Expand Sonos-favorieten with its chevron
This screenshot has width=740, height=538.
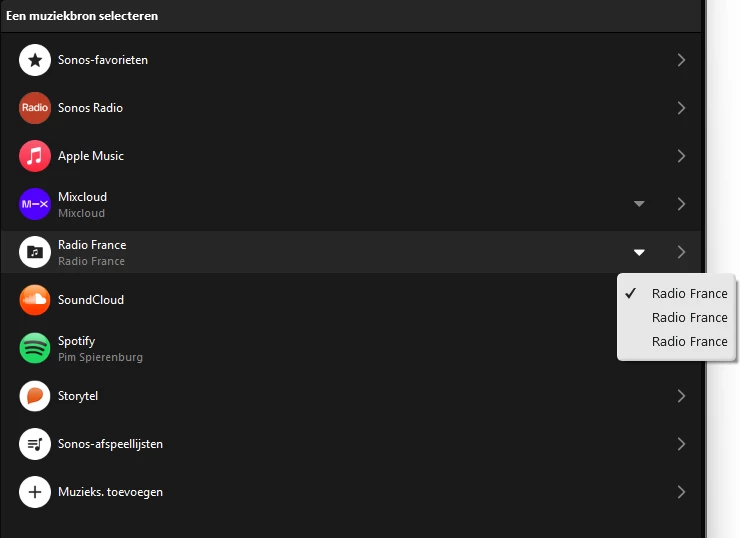click(x=681, y=60)
